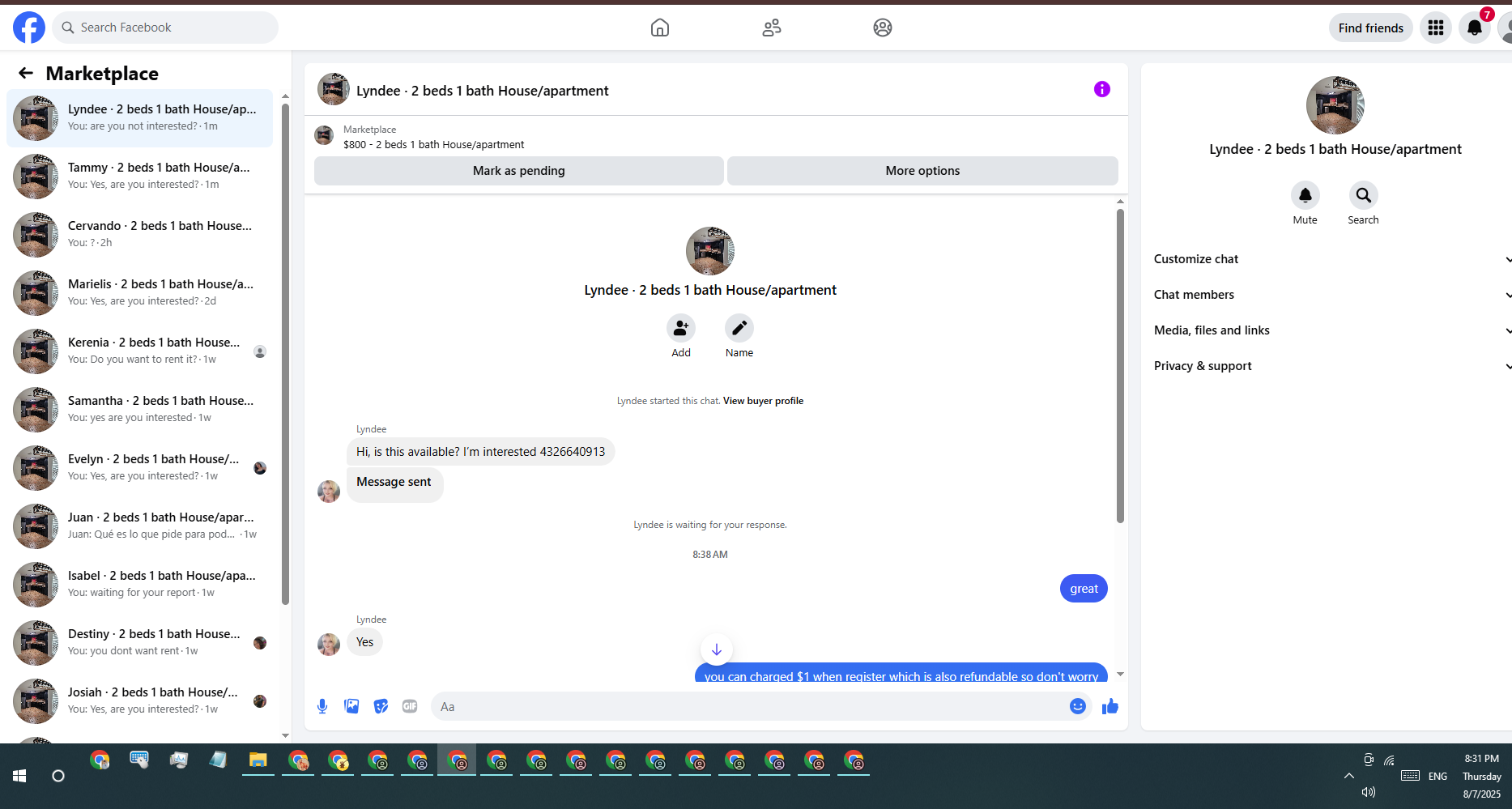Choose a sticker from the sticker icon

point(381,706)
